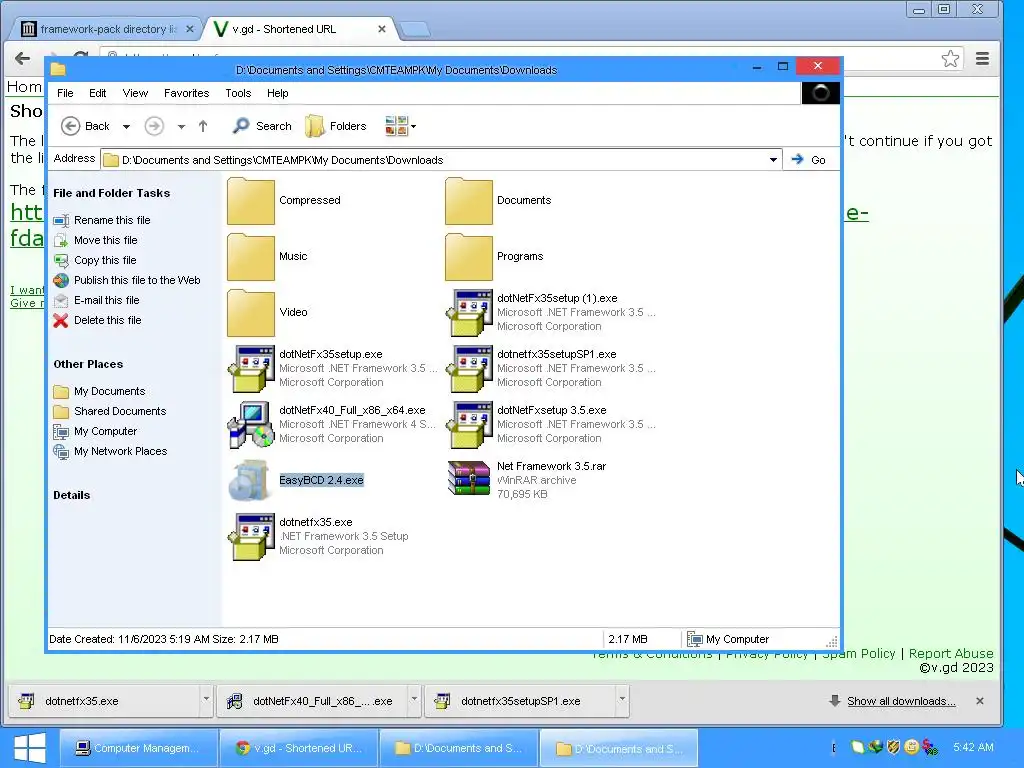Click Chrome back arrow button
Screen dimensions: 1024x768
pos(22,59)
